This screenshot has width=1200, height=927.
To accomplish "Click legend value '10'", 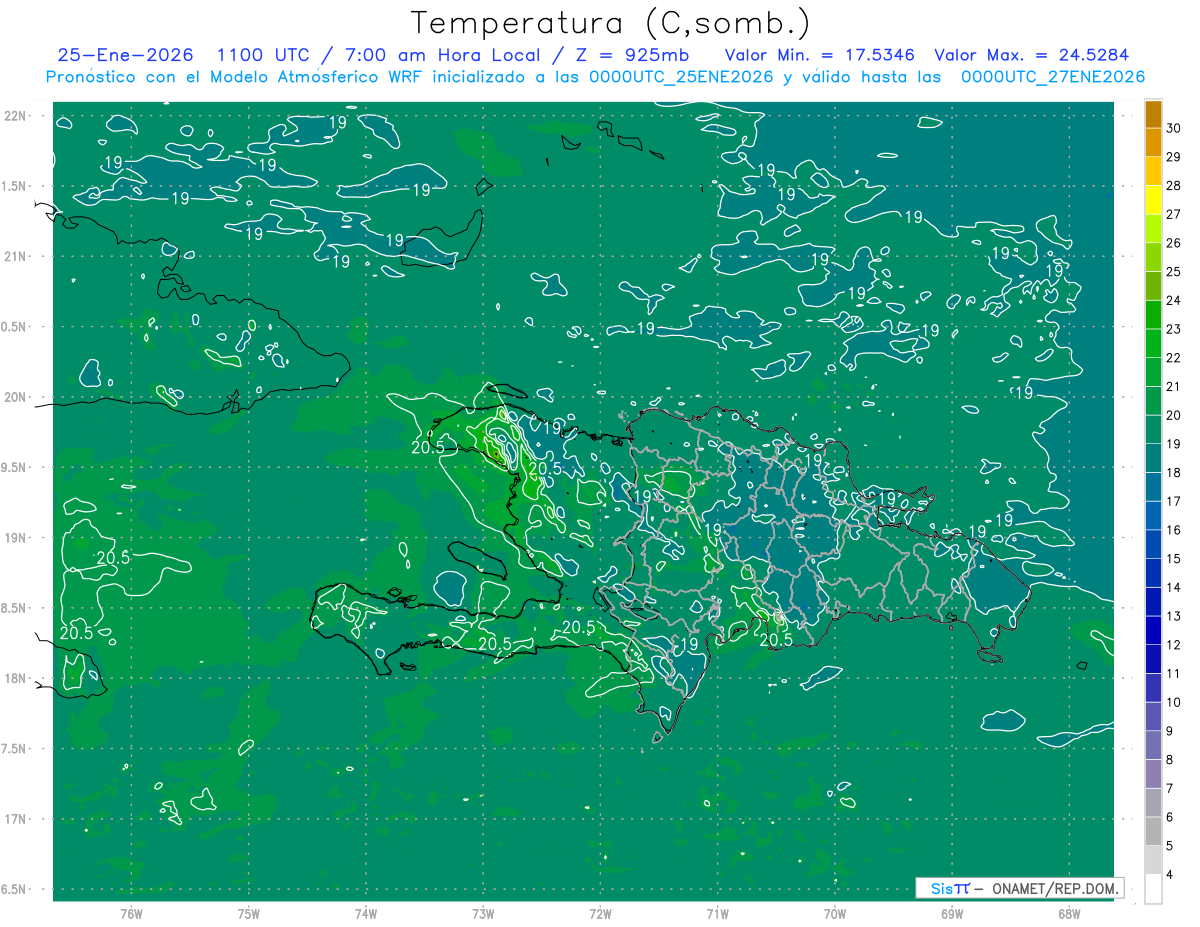I will pos(1174,703).
